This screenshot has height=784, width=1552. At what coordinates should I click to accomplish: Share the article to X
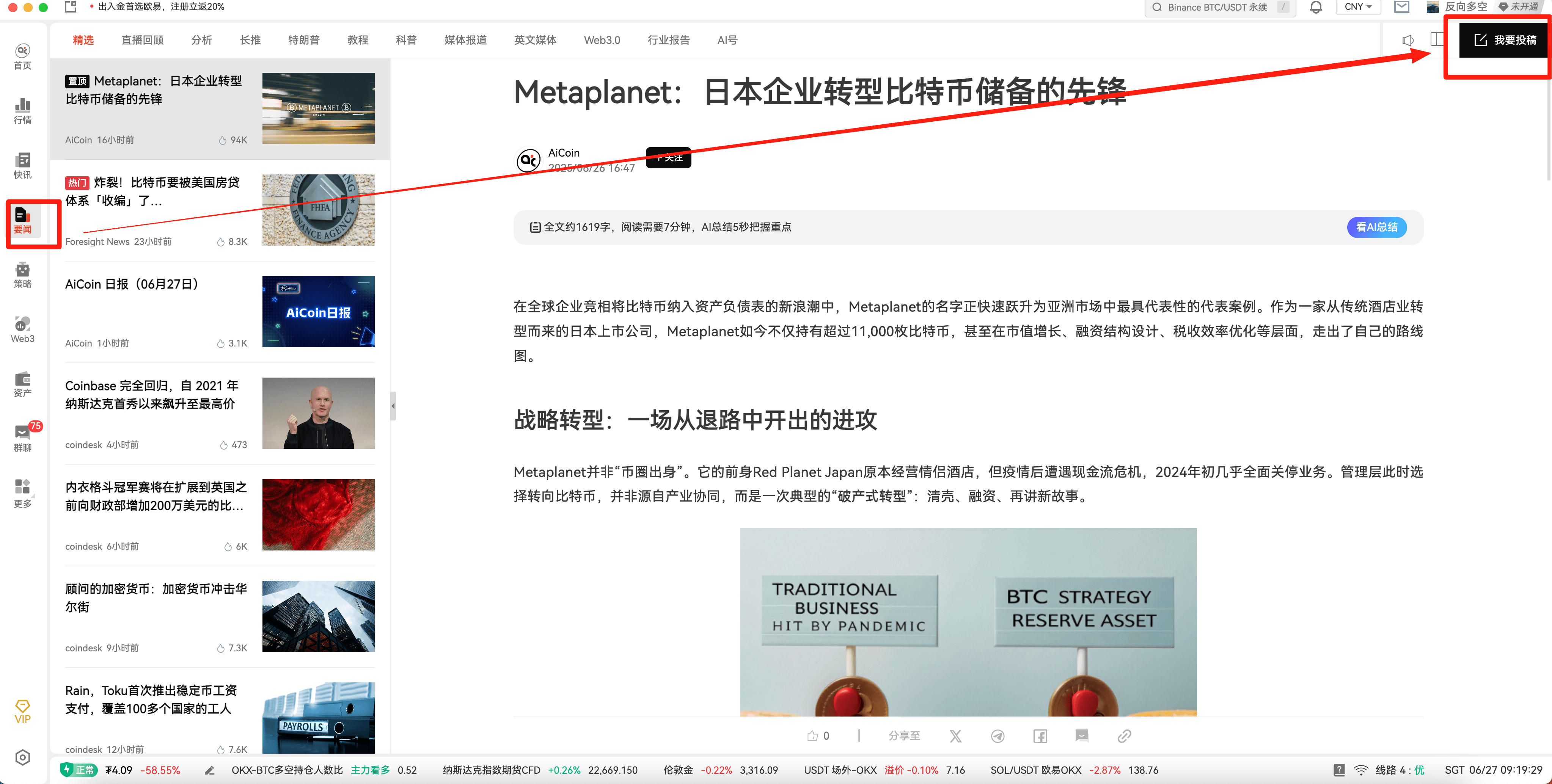coord(955,736)
